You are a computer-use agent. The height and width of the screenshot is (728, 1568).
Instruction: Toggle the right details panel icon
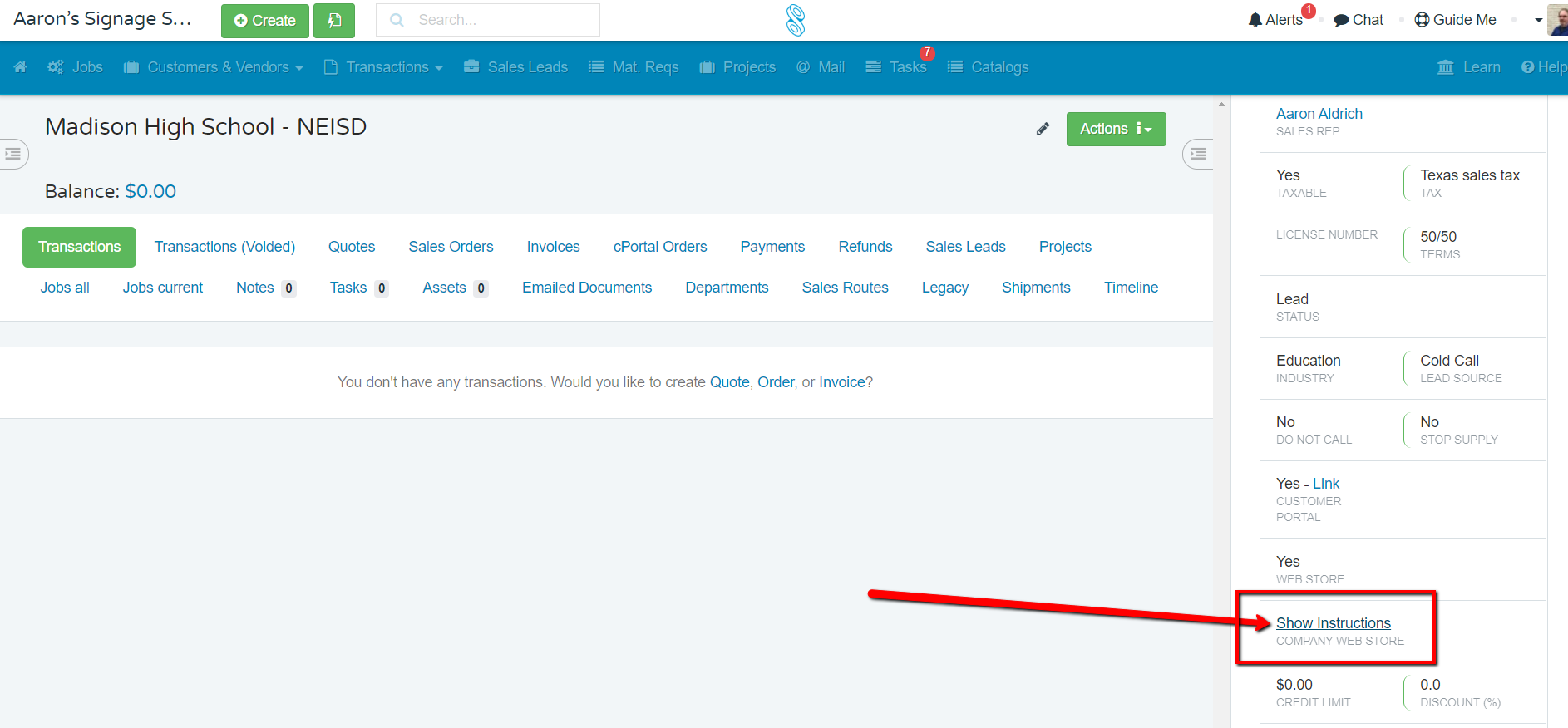point(1198,154)
